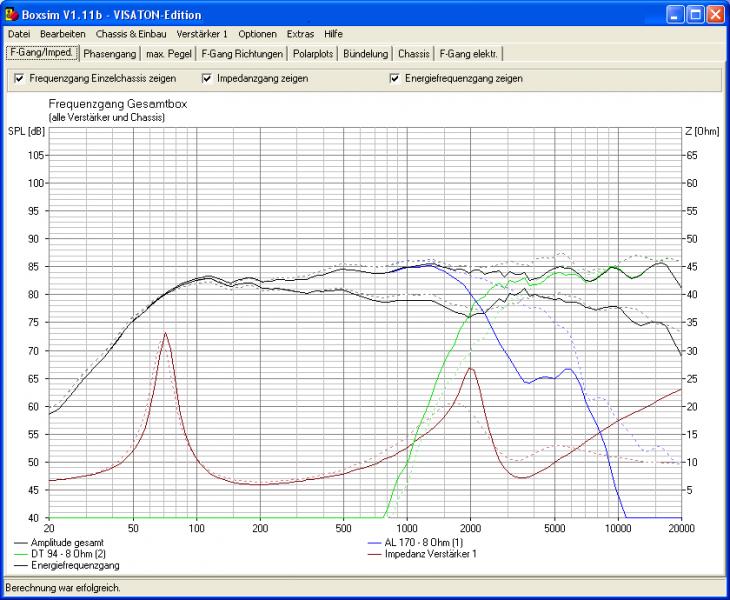The height and width of the screenshot is (600, 730).
Task: Click the blue AL 170 legend line swatch
Action: 374,543
